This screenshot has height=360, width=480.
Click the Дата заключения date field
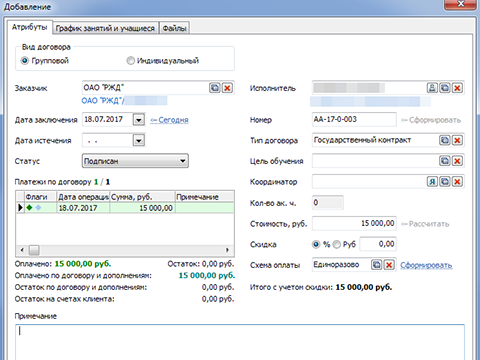[x=107, y=120]
